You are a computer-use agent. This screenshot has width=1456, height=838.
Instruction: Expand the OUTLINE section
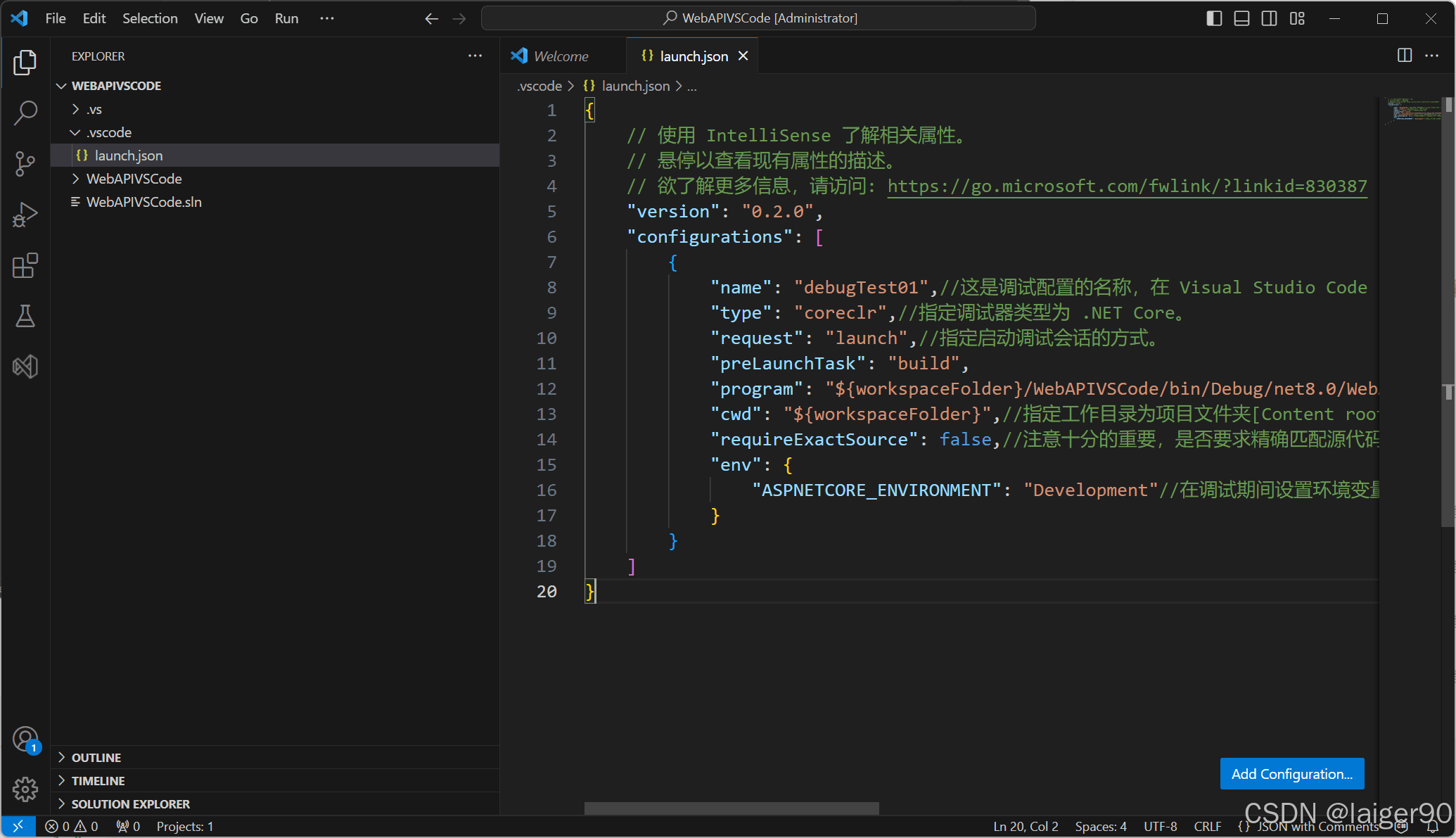point(96,757)
